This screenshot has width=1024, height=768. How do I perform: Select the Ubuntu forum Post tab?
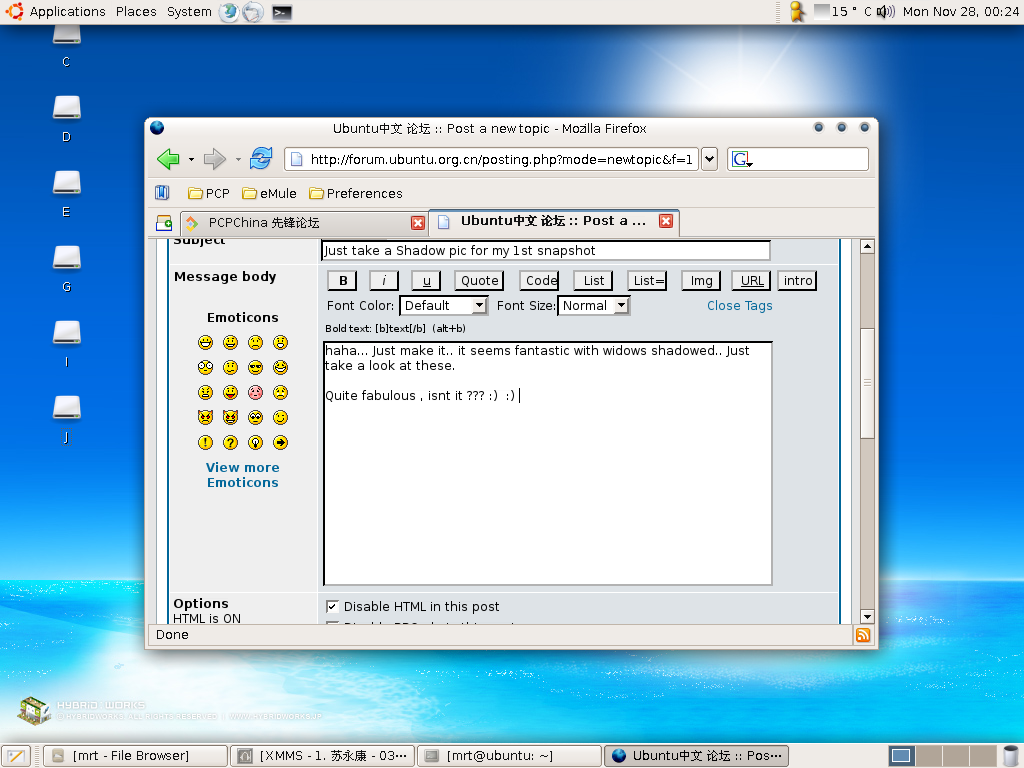554,221
